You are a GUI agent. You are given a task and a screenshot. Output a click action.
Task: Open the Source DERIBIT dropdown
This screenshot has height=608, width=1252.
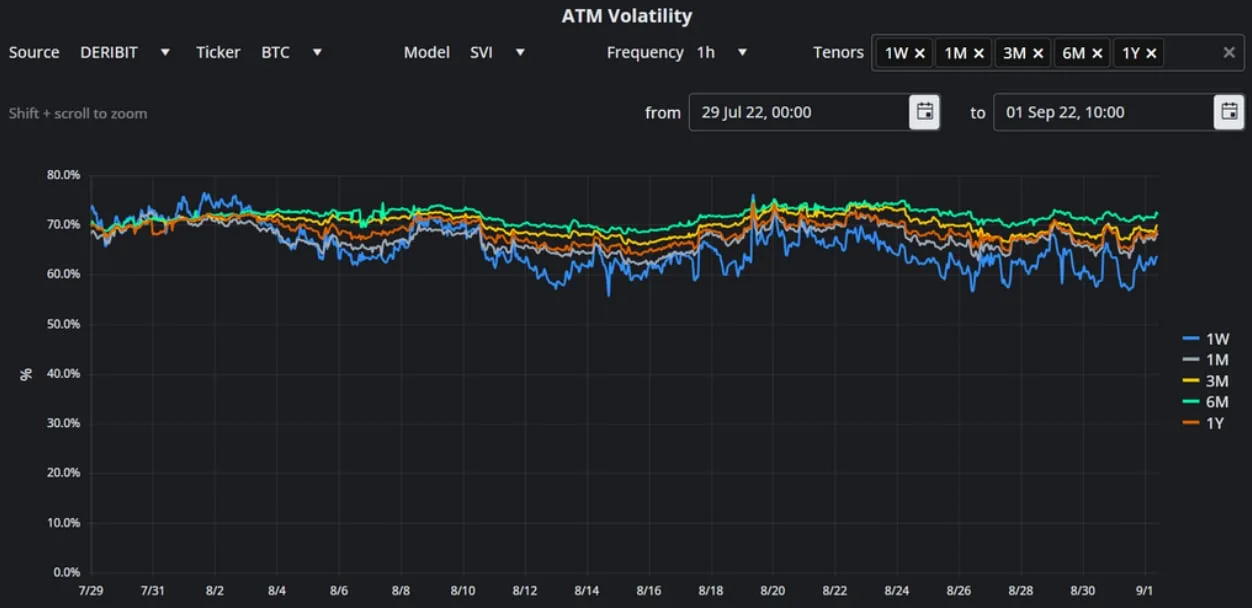[x=125, y=52]
